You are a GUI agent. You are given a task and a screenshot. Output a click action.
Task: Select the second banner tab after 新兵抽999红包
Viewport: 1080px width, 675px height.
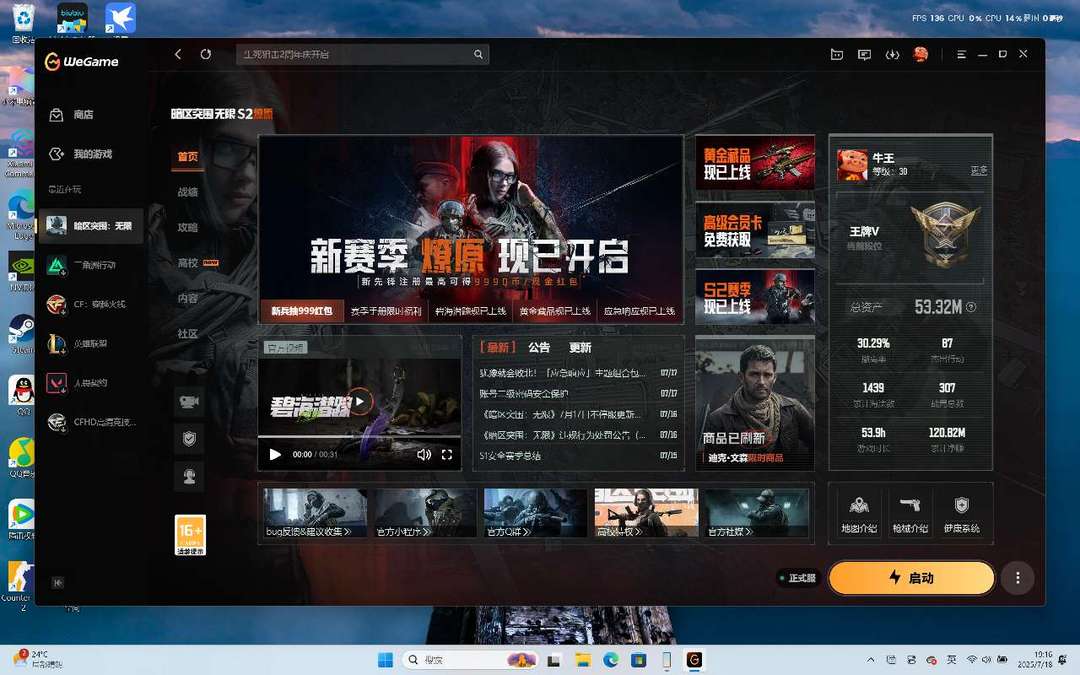point(386,311)
